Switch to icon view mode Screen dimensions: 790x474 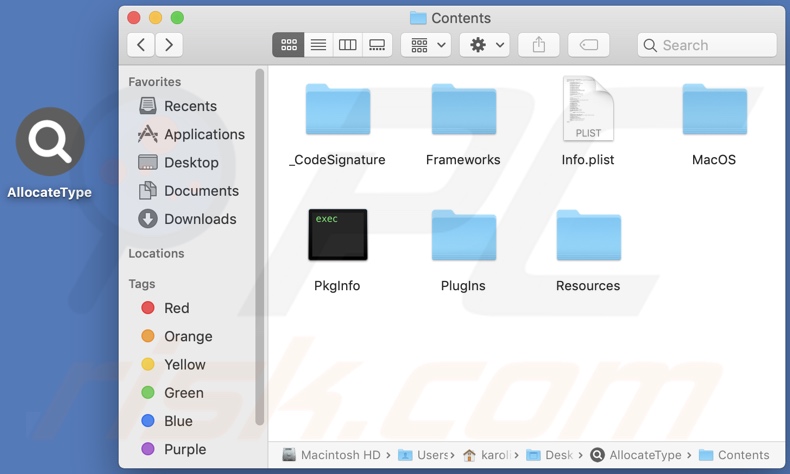coord(288,45)
